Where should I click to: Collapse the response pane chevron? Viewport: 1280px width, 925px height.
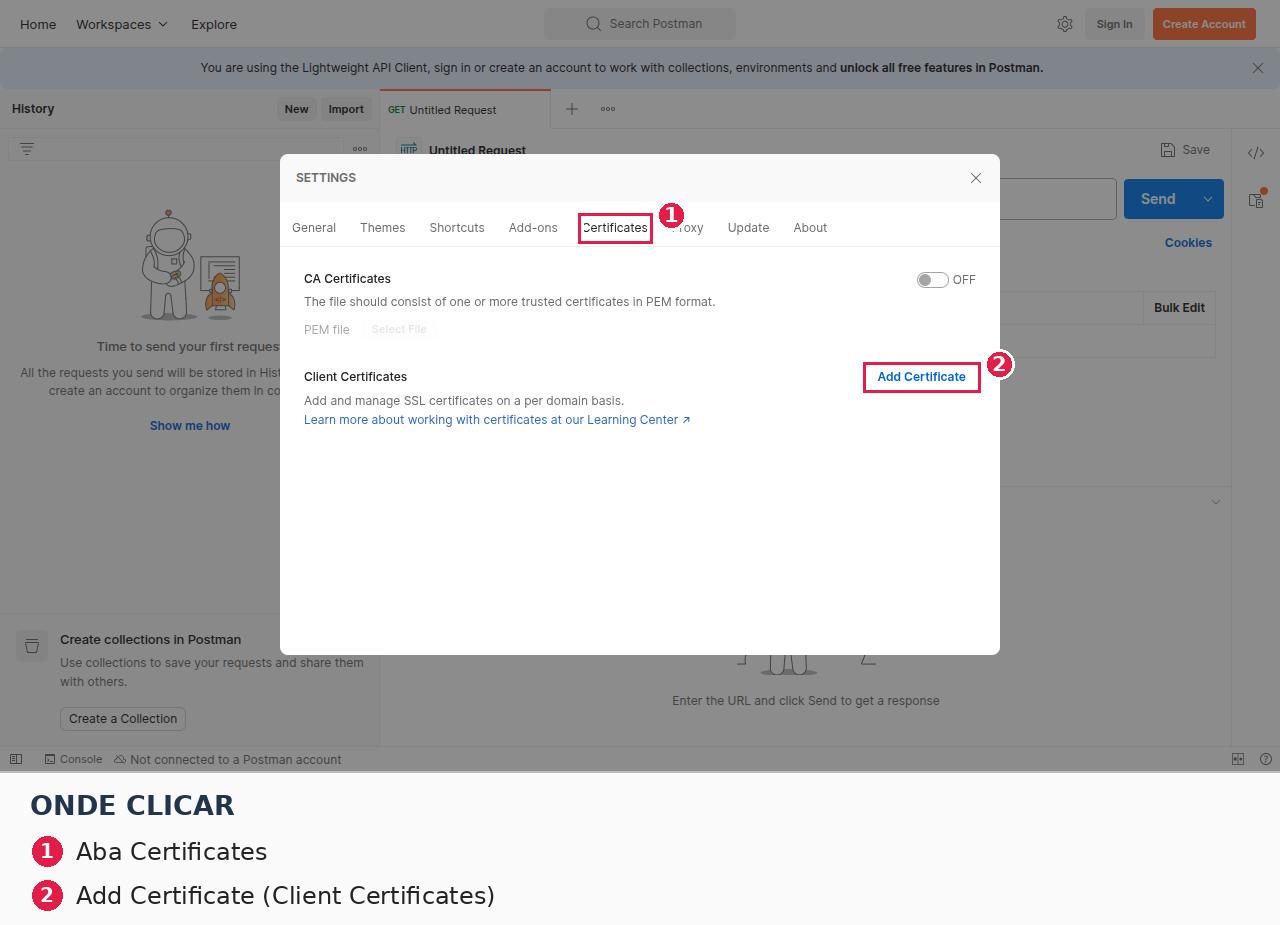(1216, 502)
